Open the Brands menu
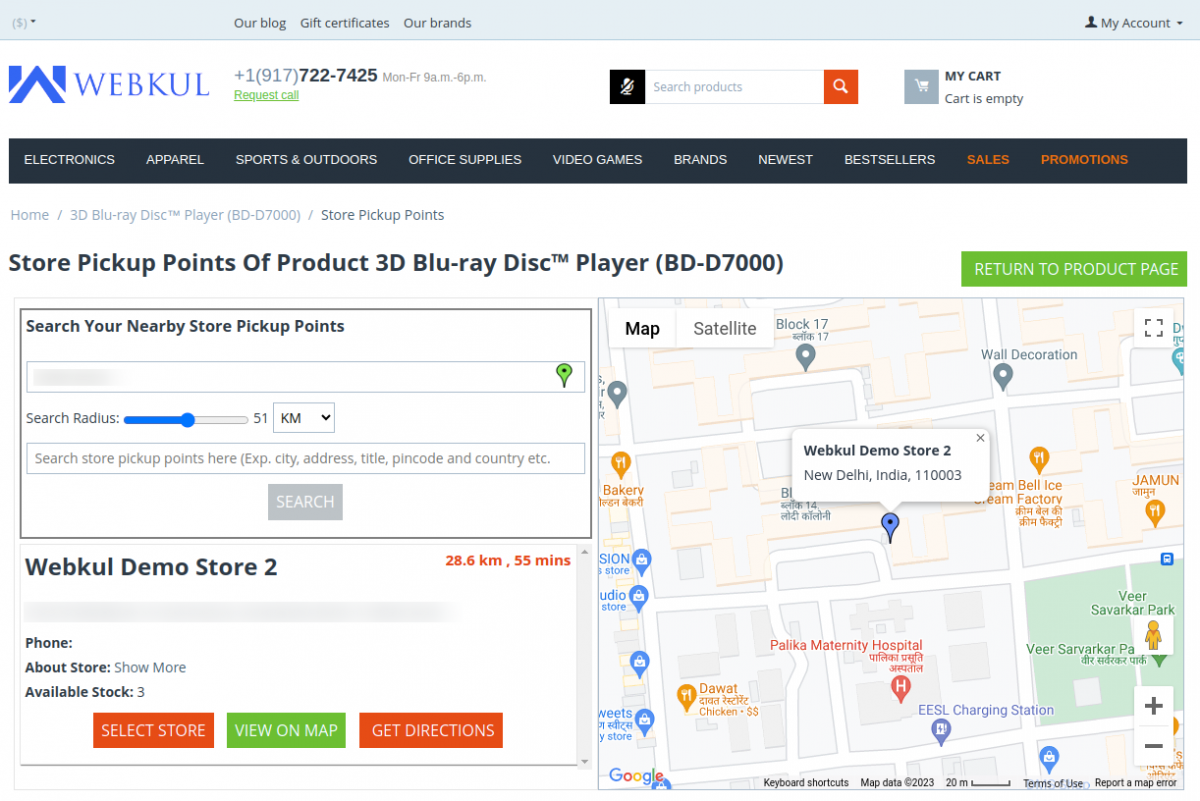Viewport: 1200px width, 801px height. click(700, 160)
